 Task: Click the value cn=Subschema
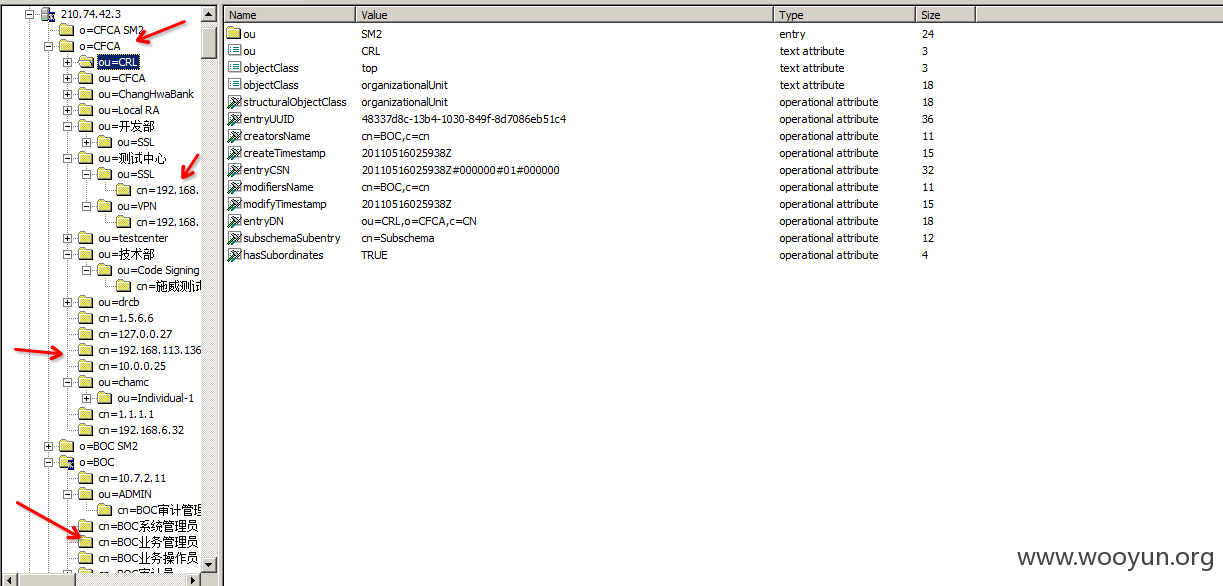397,238
